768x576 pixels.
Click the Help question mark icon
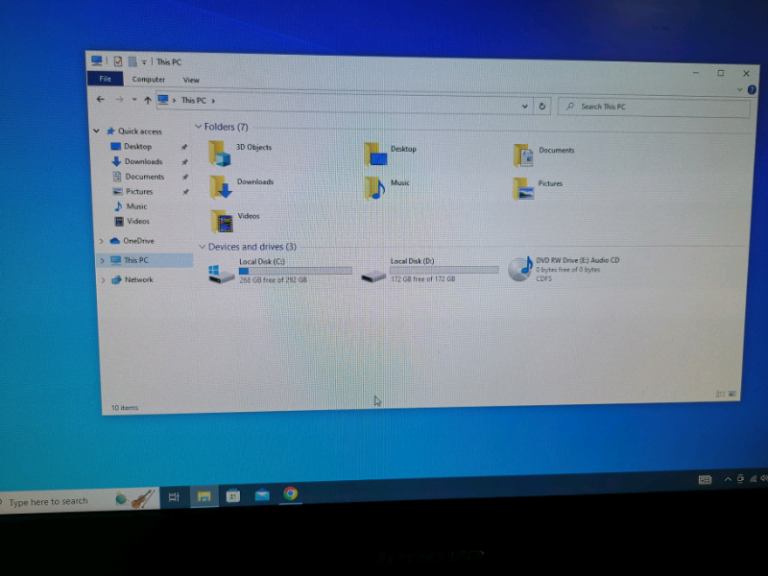751,90
